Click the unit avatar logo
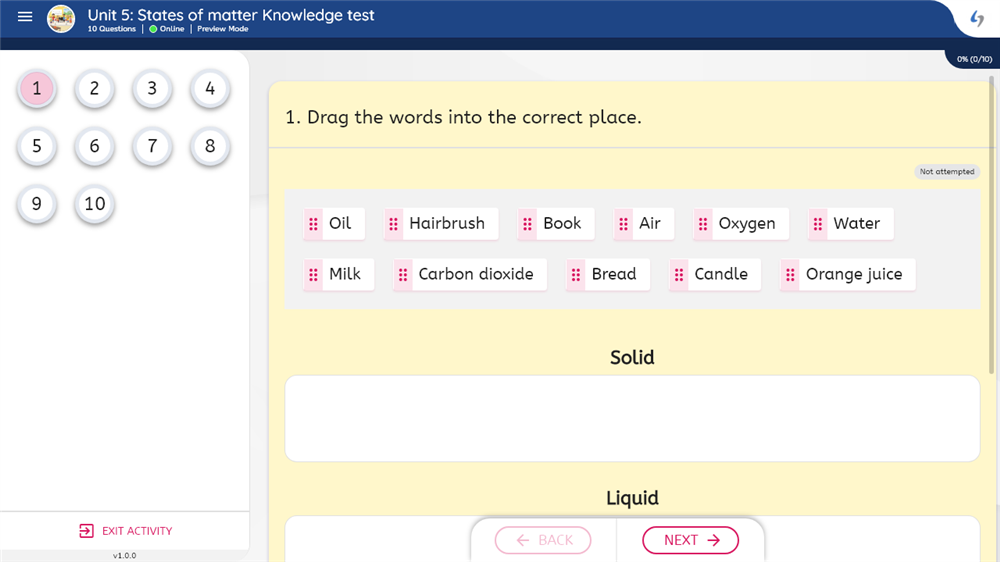 point(61,18)
